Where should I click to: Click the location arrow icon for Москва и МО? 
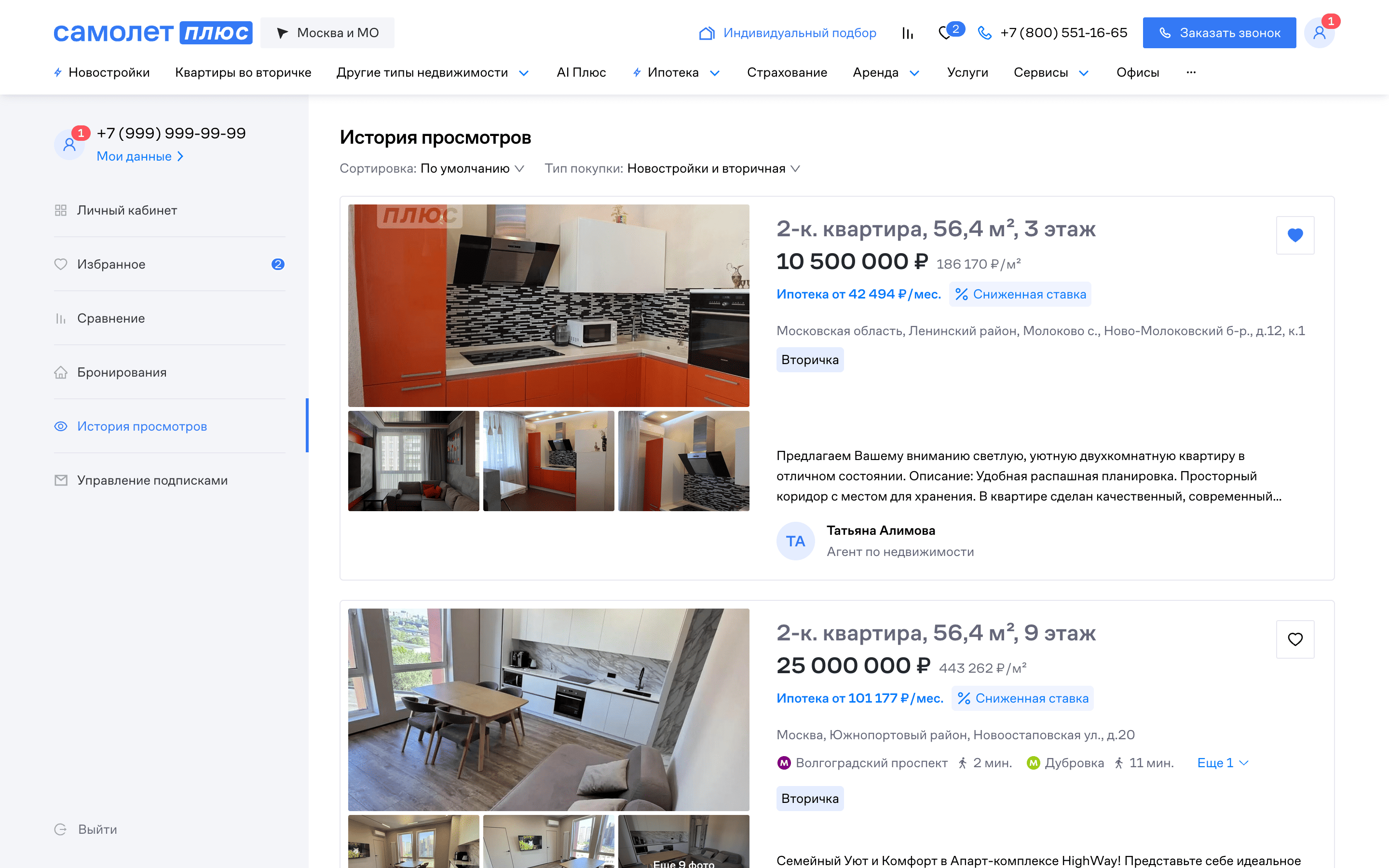point(282,33)
